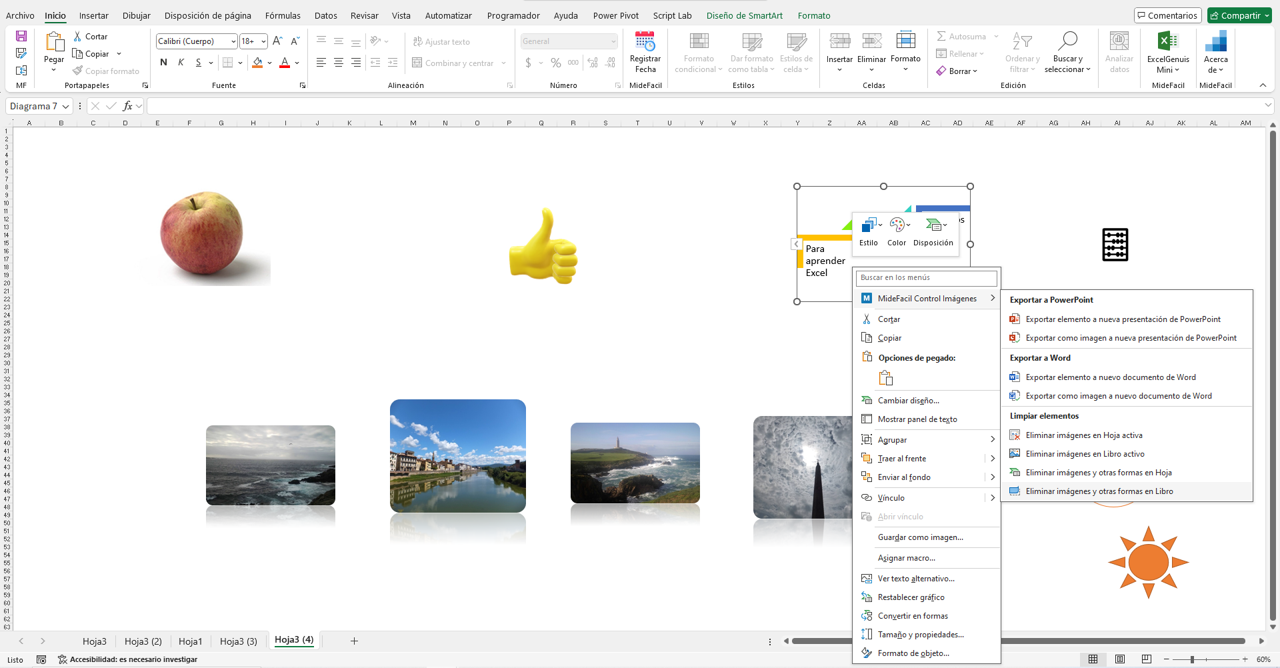This screenshot has width=1280, height=668.
Task: Open ExcelGenuis Mini add-in icon
Action: pyautogui.click(x=1167, y=42)
